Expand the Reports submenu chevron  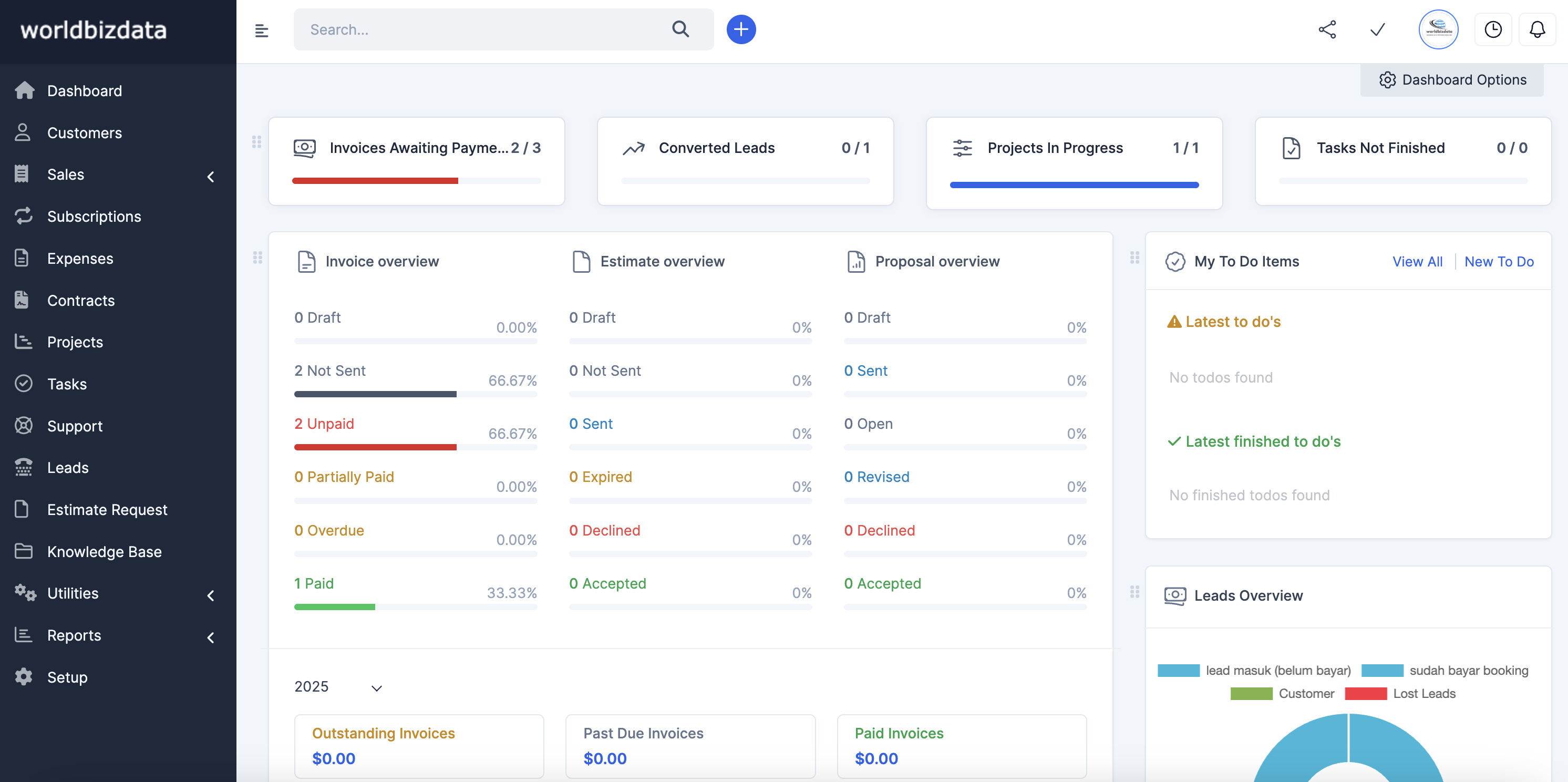[x=211, y=637]
